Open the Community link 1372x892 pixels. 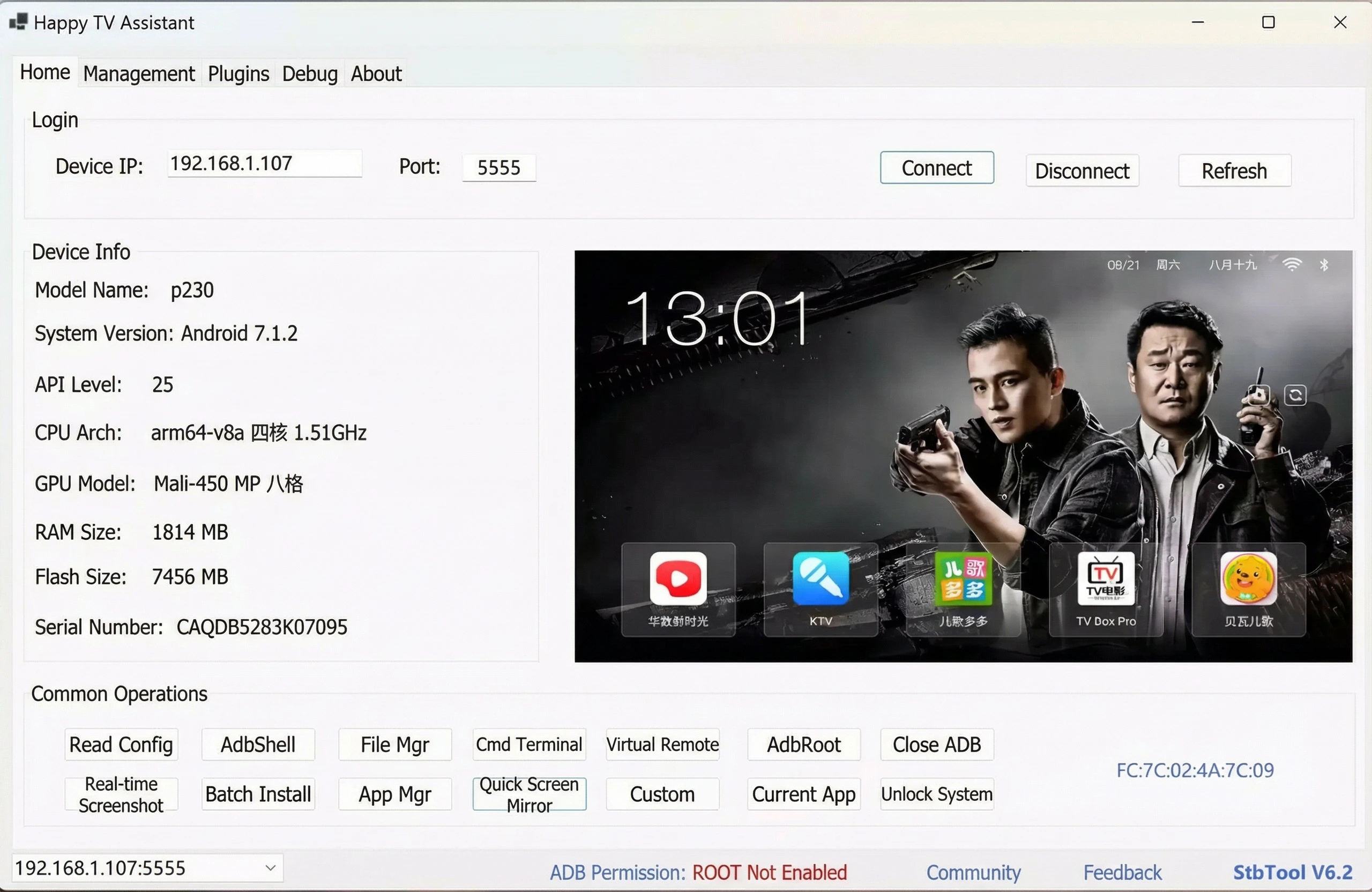click(x=973, y=872)
